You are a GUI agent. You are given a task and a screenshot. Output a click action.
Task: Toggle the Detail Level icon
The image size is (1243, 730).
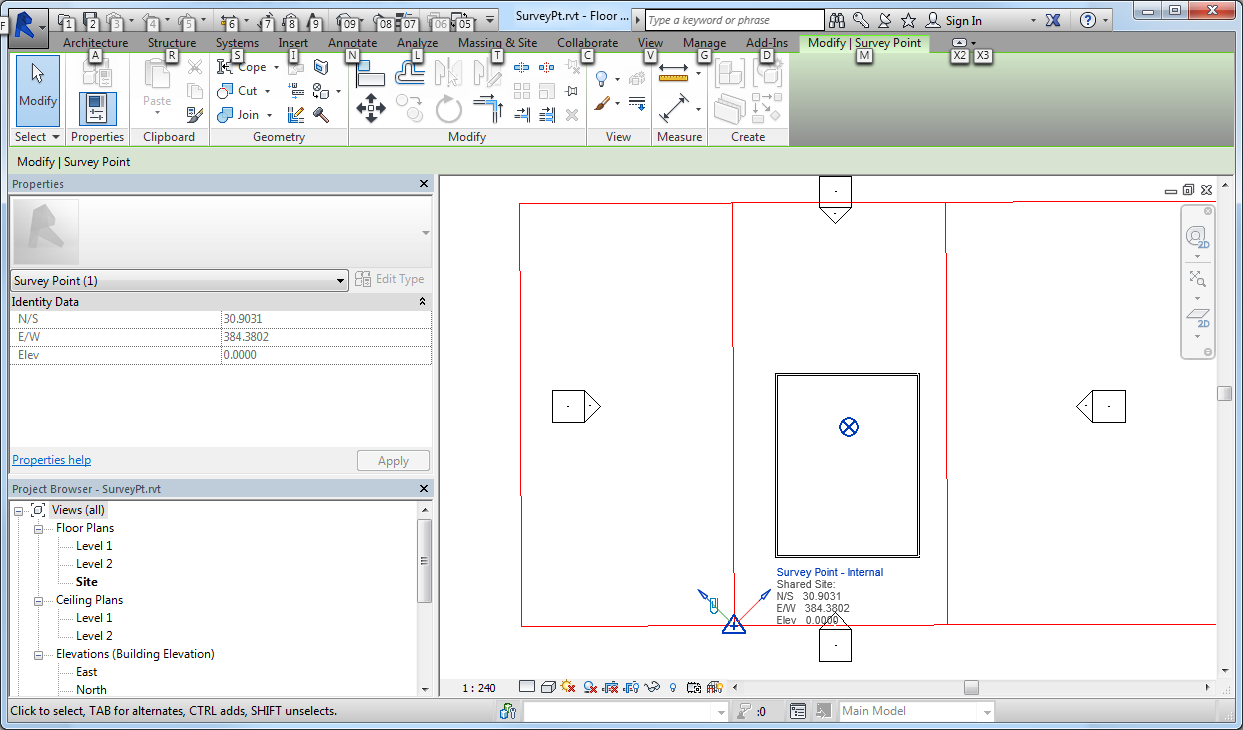(527, 687)
